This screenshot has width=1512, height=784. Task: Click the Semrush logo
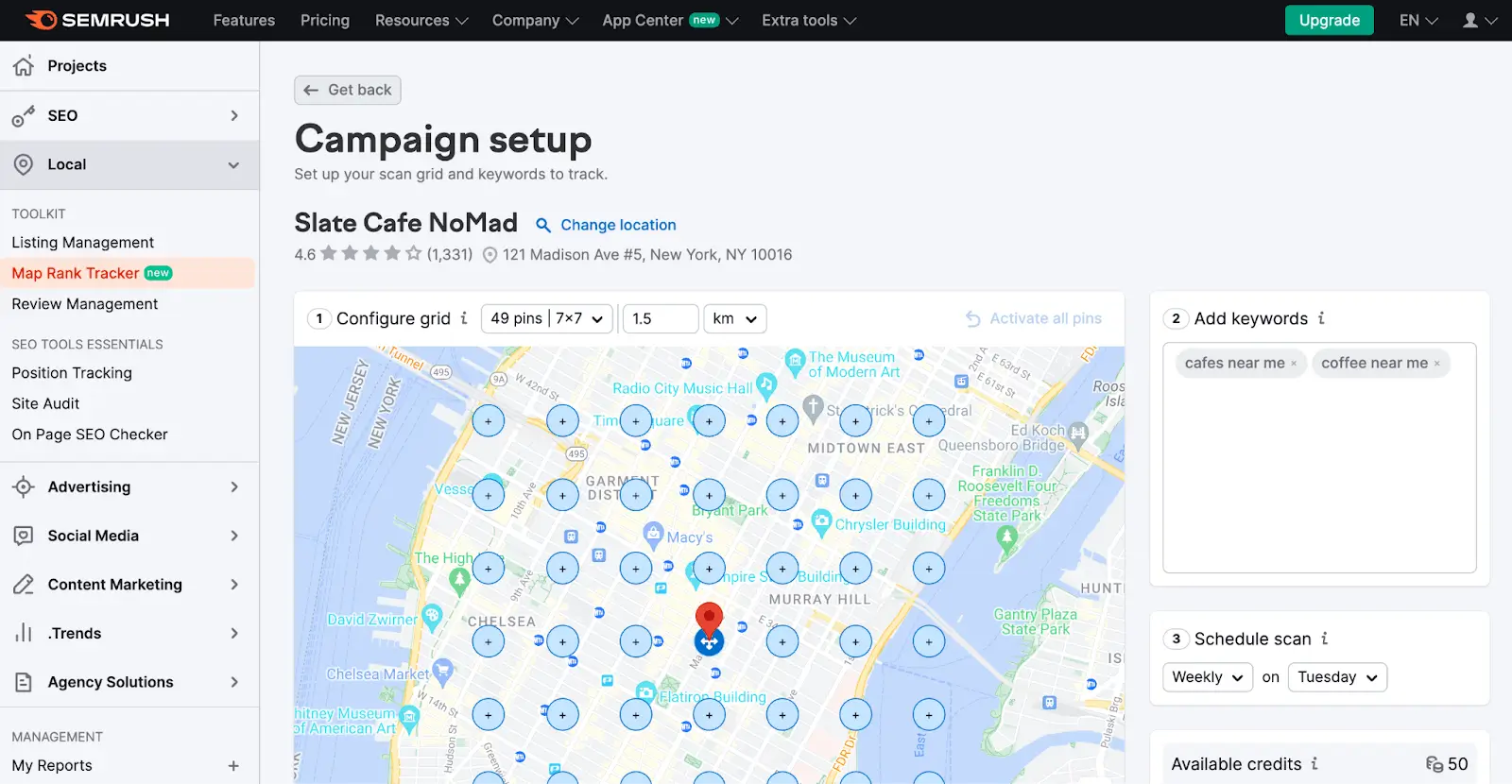(x=97, y=20)
